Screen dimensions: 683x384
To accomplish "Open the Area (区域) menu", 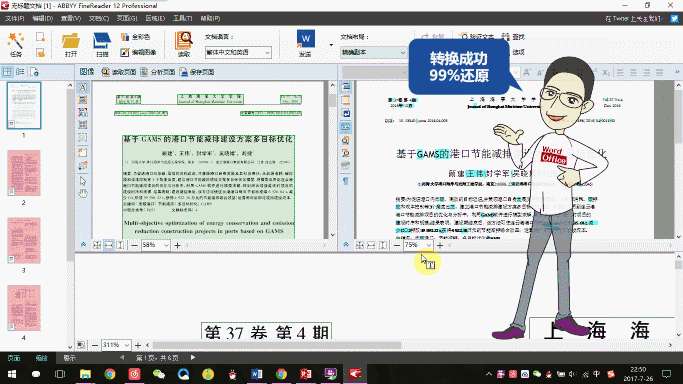I will point(155,18).
